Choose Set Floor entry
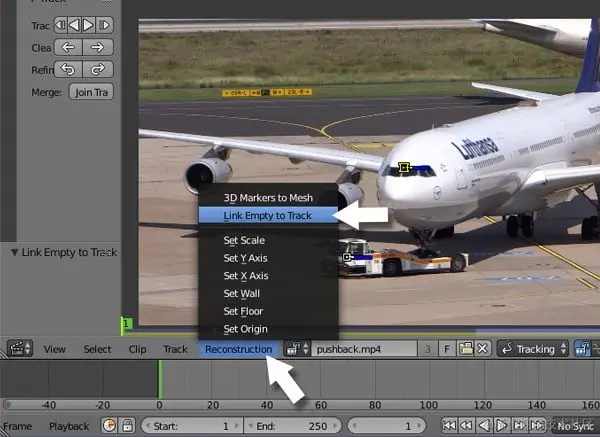Viewport: 600px width, 437px height. tap(268, 311)
